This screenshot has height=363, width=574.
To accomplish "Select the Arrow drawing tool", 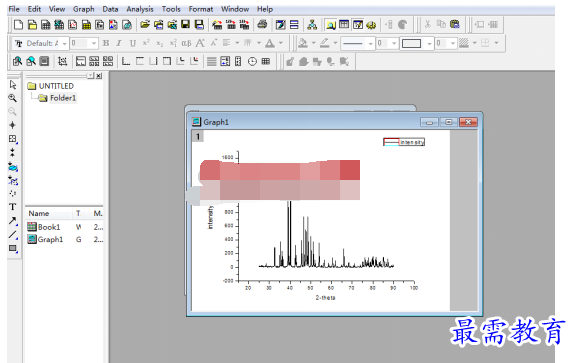I will click(13, 221).
